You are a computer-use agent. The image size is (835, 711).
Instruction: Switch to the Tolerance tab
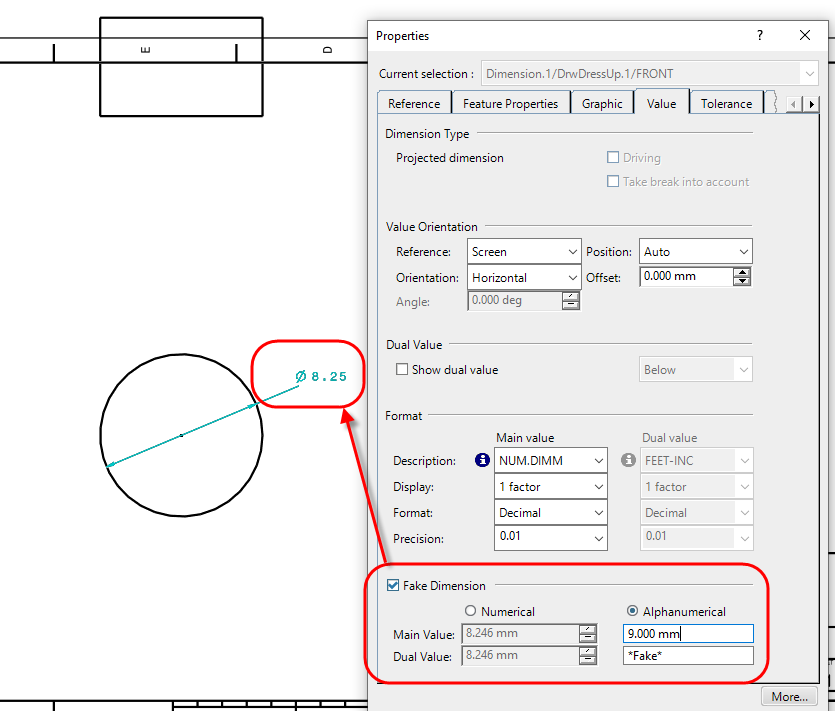(x=726, y=104)
